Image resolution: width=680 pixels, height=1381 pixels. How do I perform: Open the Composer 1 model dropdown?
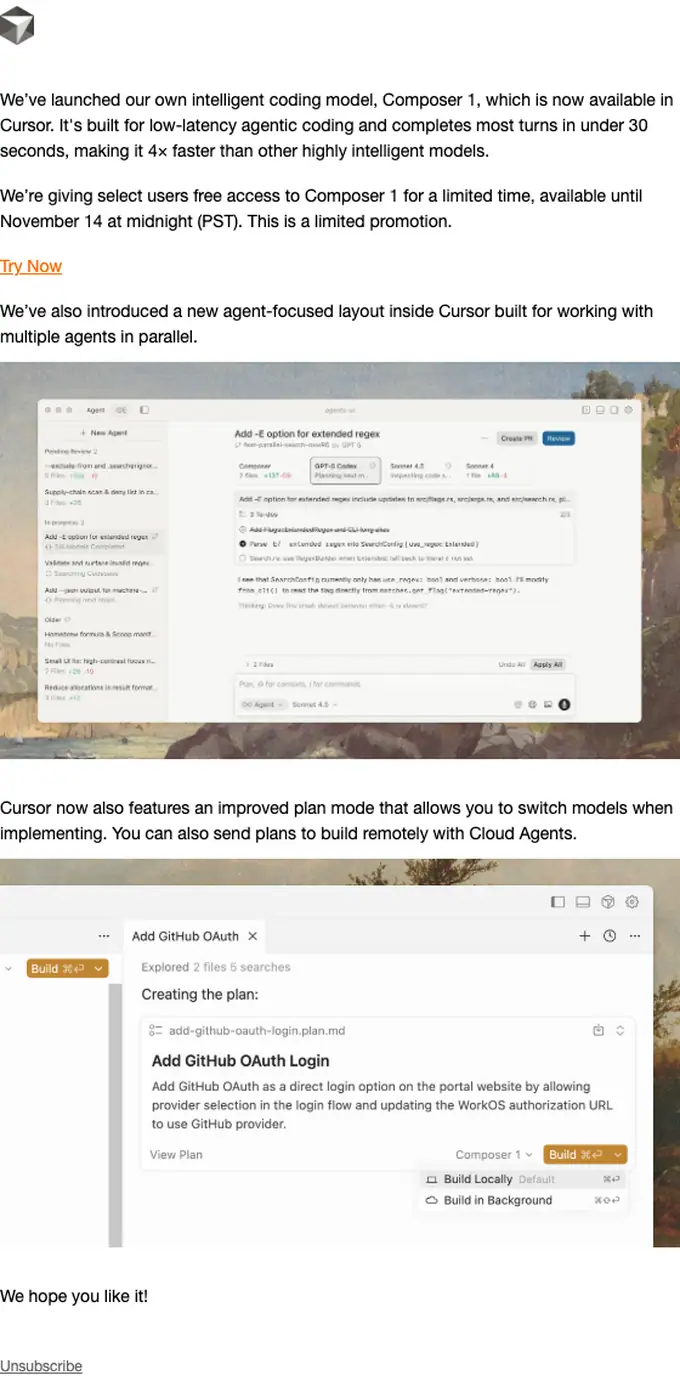[494, 1154]
